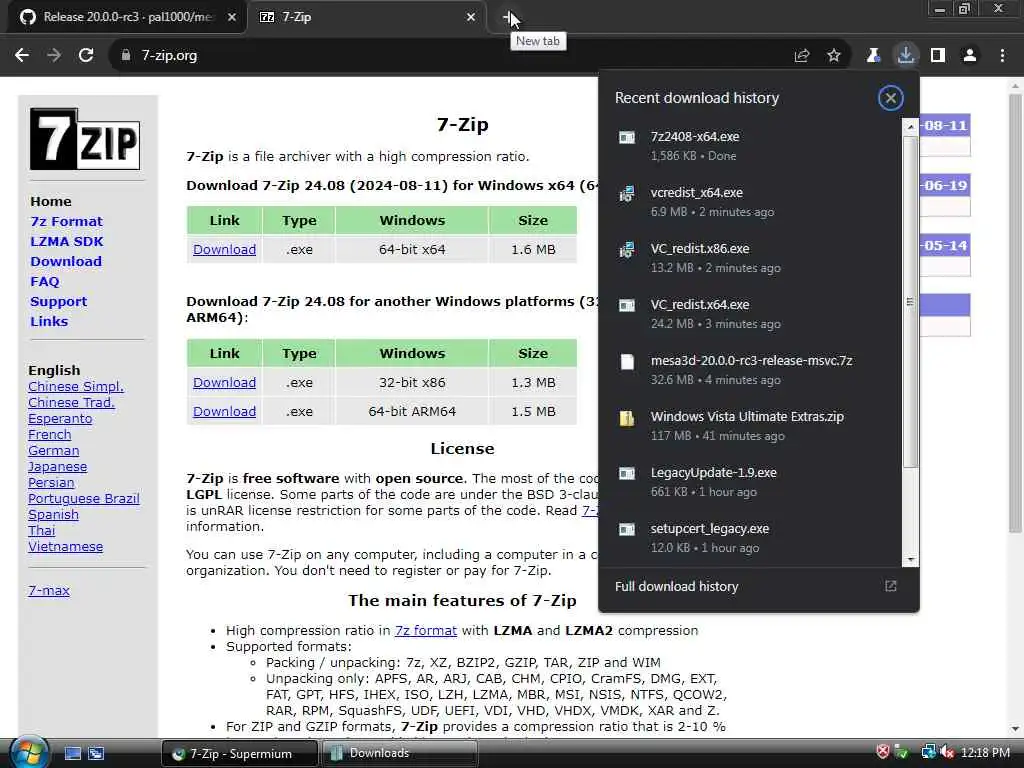The width and height of the screenshot is (1024, 768).
Task: Open the LZMA SDK sidebar link
Action: (x=67, y=242)
